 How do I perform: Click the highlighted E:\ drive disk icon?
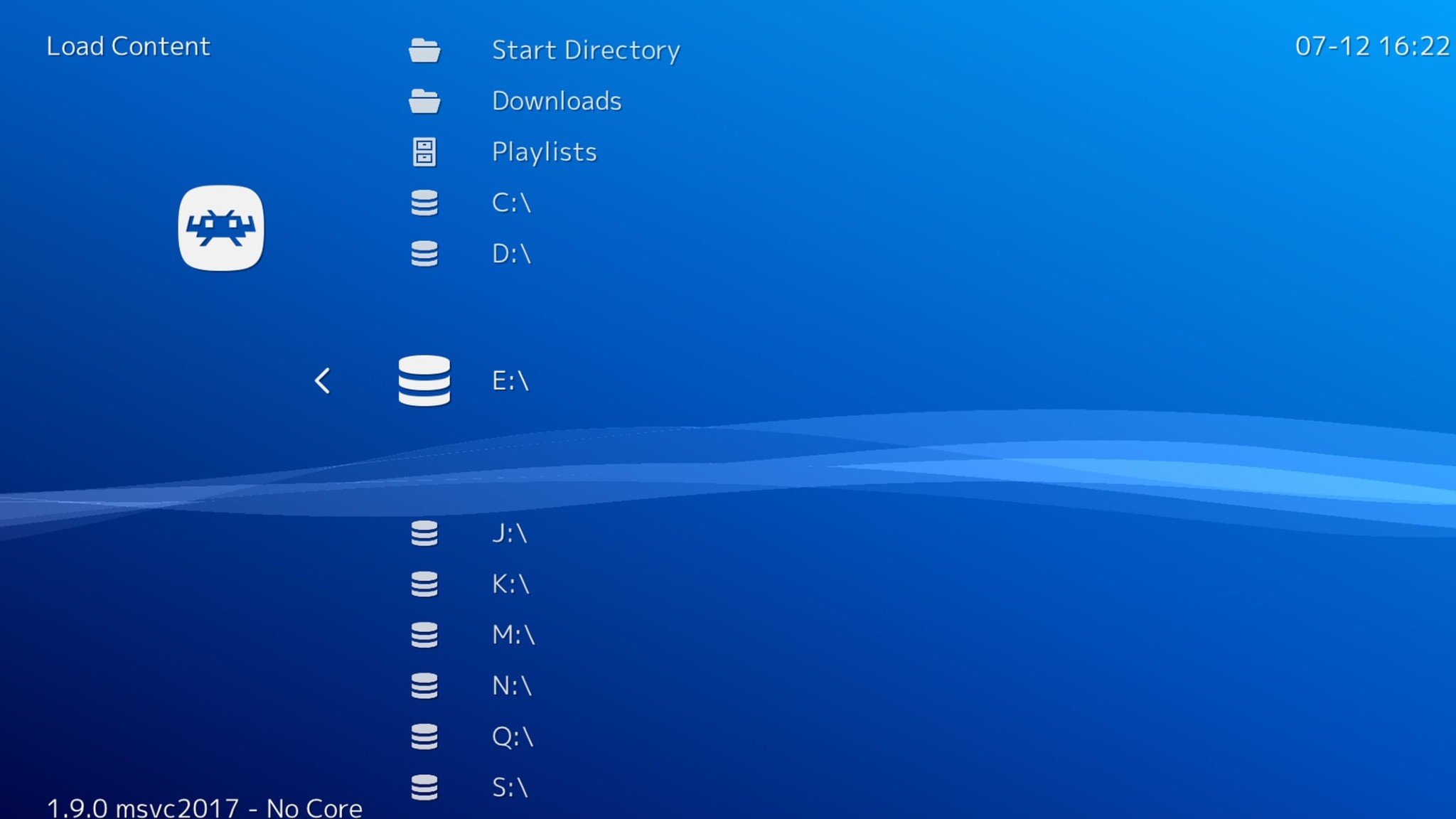coord(424,381)
